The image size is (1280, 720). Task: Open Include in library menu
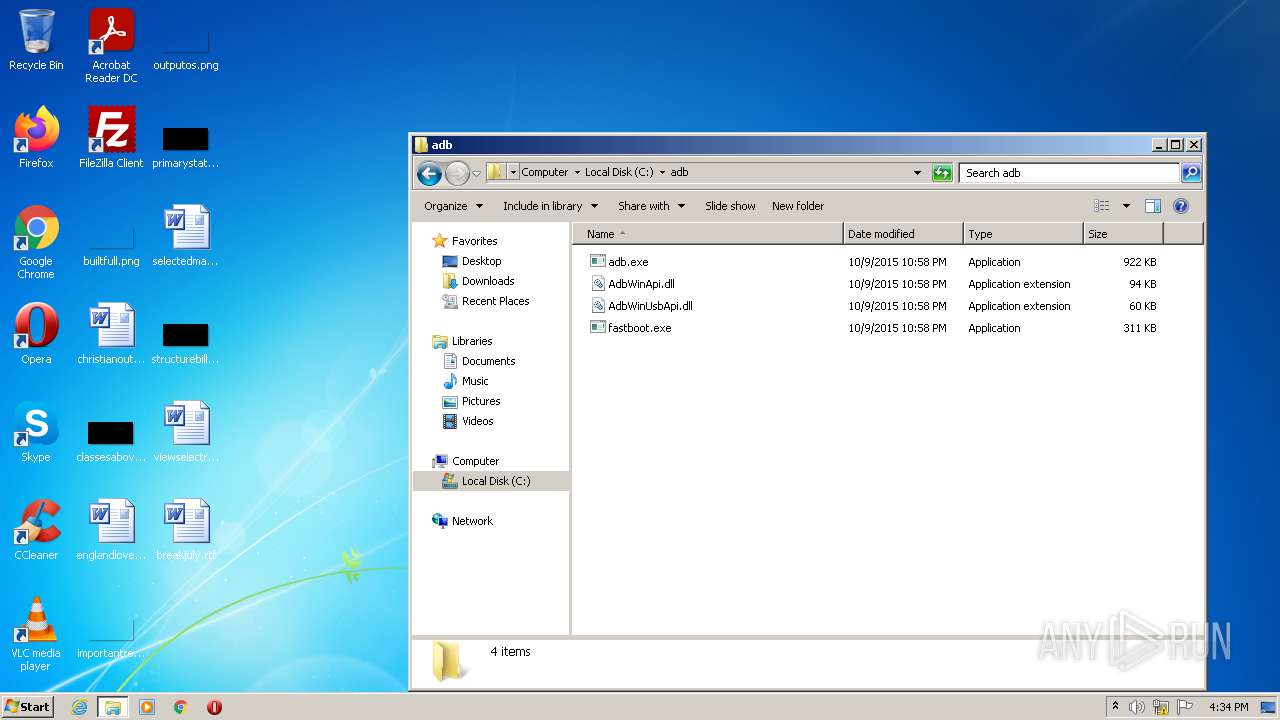point(550,206)
